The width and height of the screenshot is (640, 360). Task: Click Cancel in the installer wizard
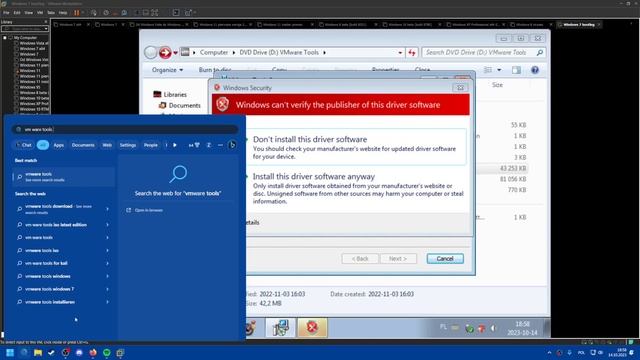(x=445, y=258)
